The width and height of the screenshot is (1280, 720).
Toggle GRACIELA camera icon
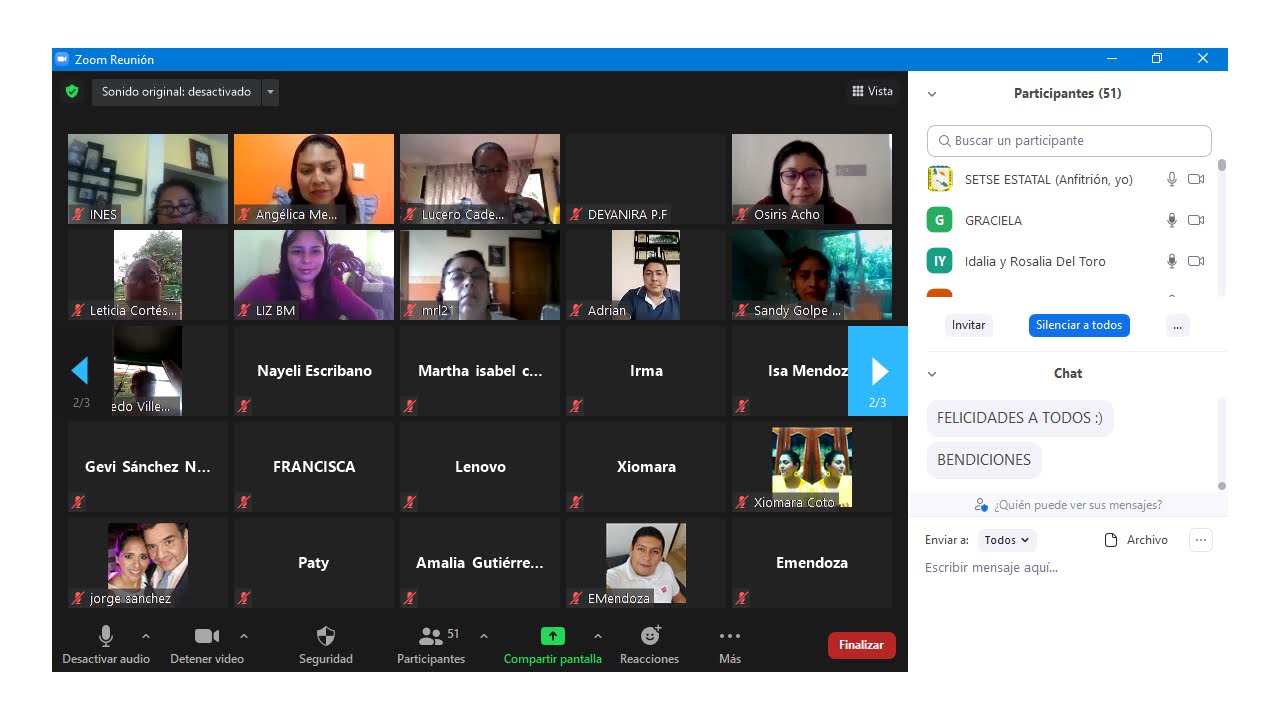click(1196, 221)
